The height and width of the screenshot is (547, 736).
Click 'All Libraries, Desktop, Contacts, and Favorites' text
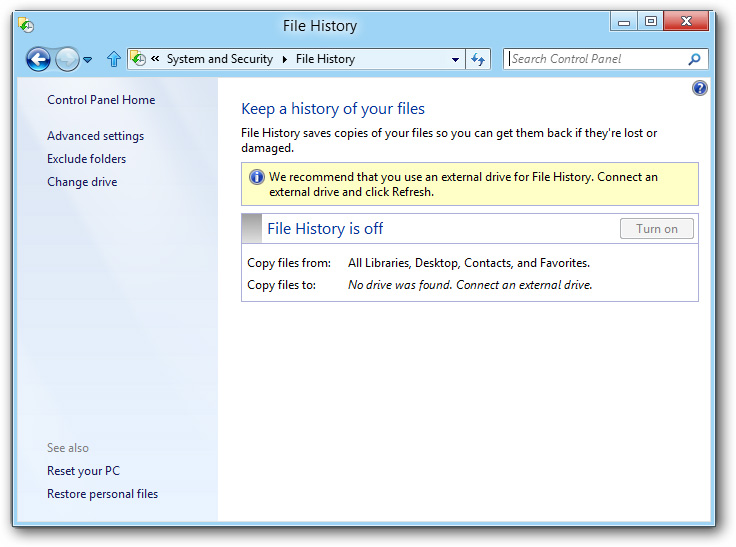click(x=468, y=263)
